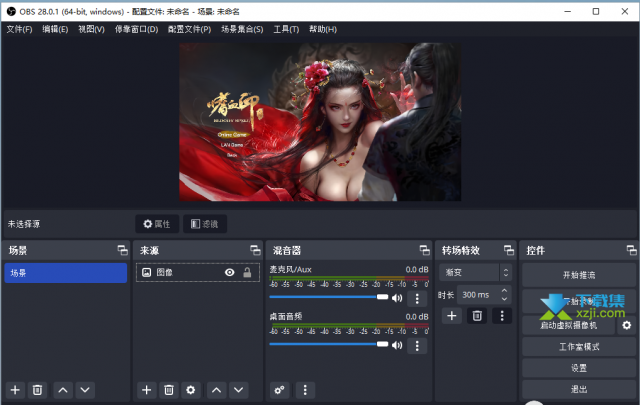Undock the 控件 panel
The width and height of the screenshot is (640, 405).
pos(631,250)
